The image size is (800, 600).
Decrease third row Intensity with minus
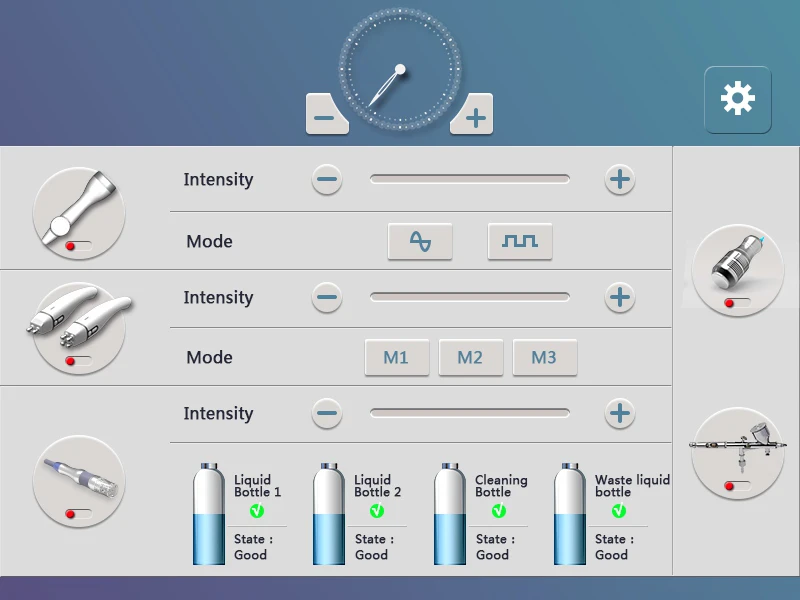point(326,413)
